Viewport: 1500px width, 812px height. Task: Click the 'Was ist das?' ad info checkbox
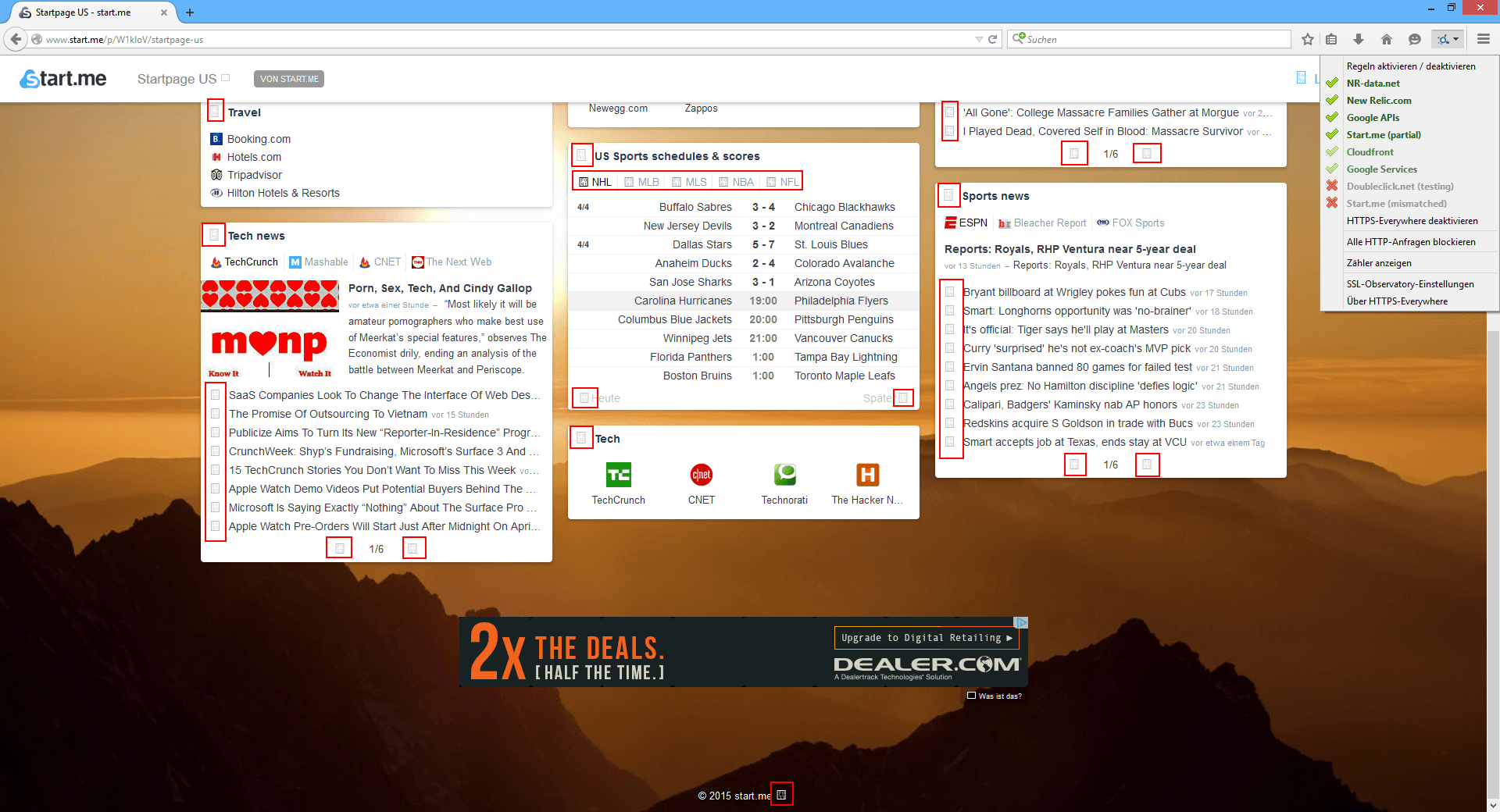click(971, 696)
